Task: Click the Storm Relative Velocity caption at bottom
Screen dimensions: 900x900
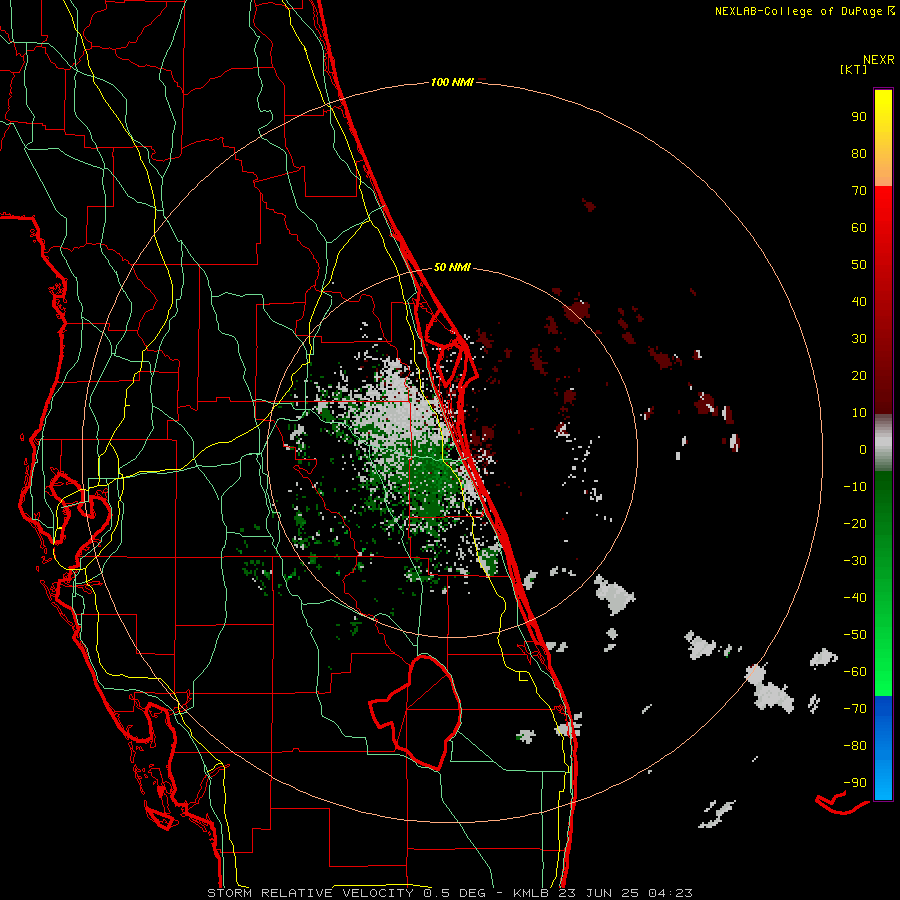Action: [449, 893]
